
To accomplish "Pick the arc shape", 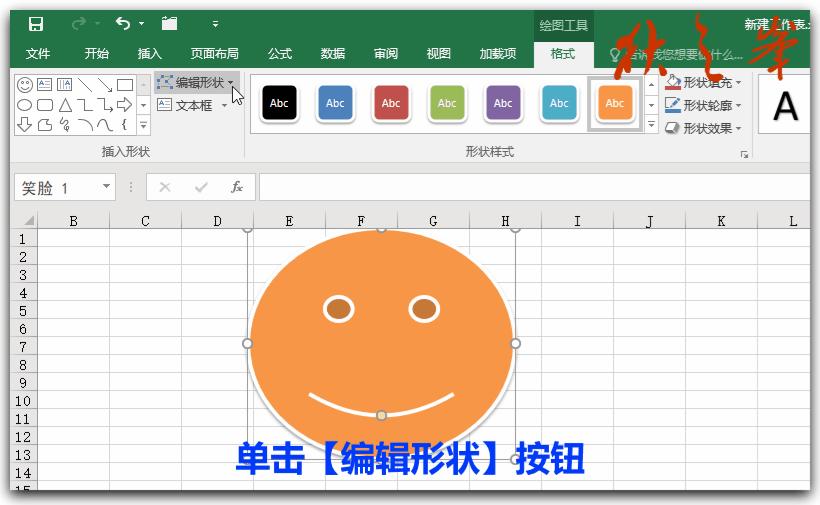I will (x=85, y=124).
